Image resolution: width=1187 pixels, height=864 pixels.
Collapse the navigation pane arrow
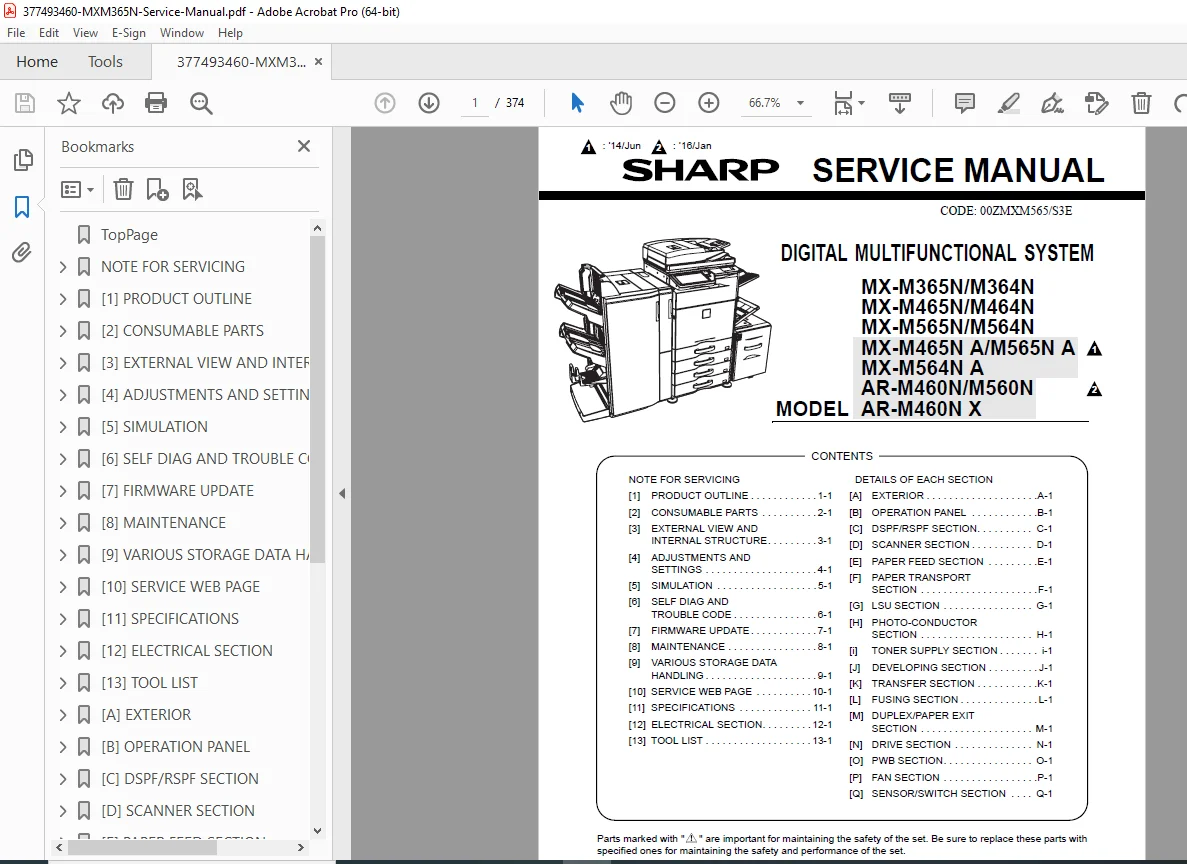pos(342,494)
